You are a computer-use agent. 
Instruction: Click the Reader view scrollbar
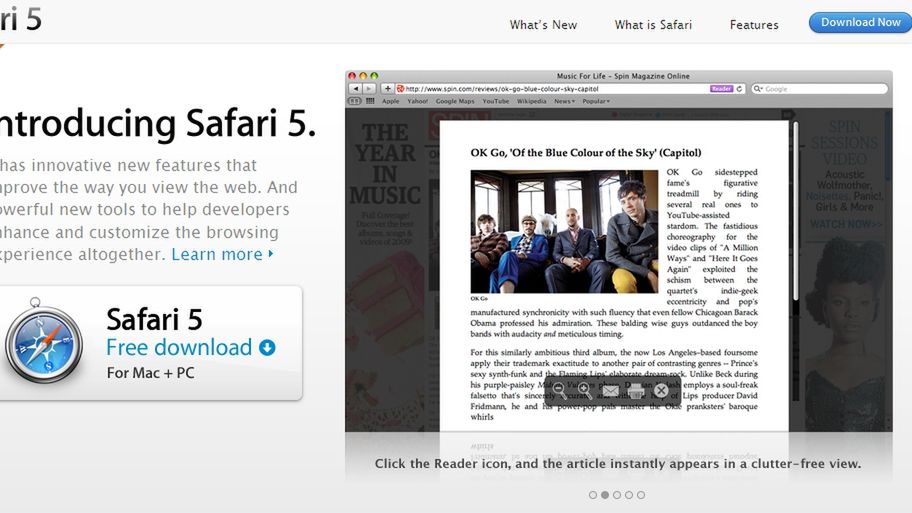click(x=795, y=212)
